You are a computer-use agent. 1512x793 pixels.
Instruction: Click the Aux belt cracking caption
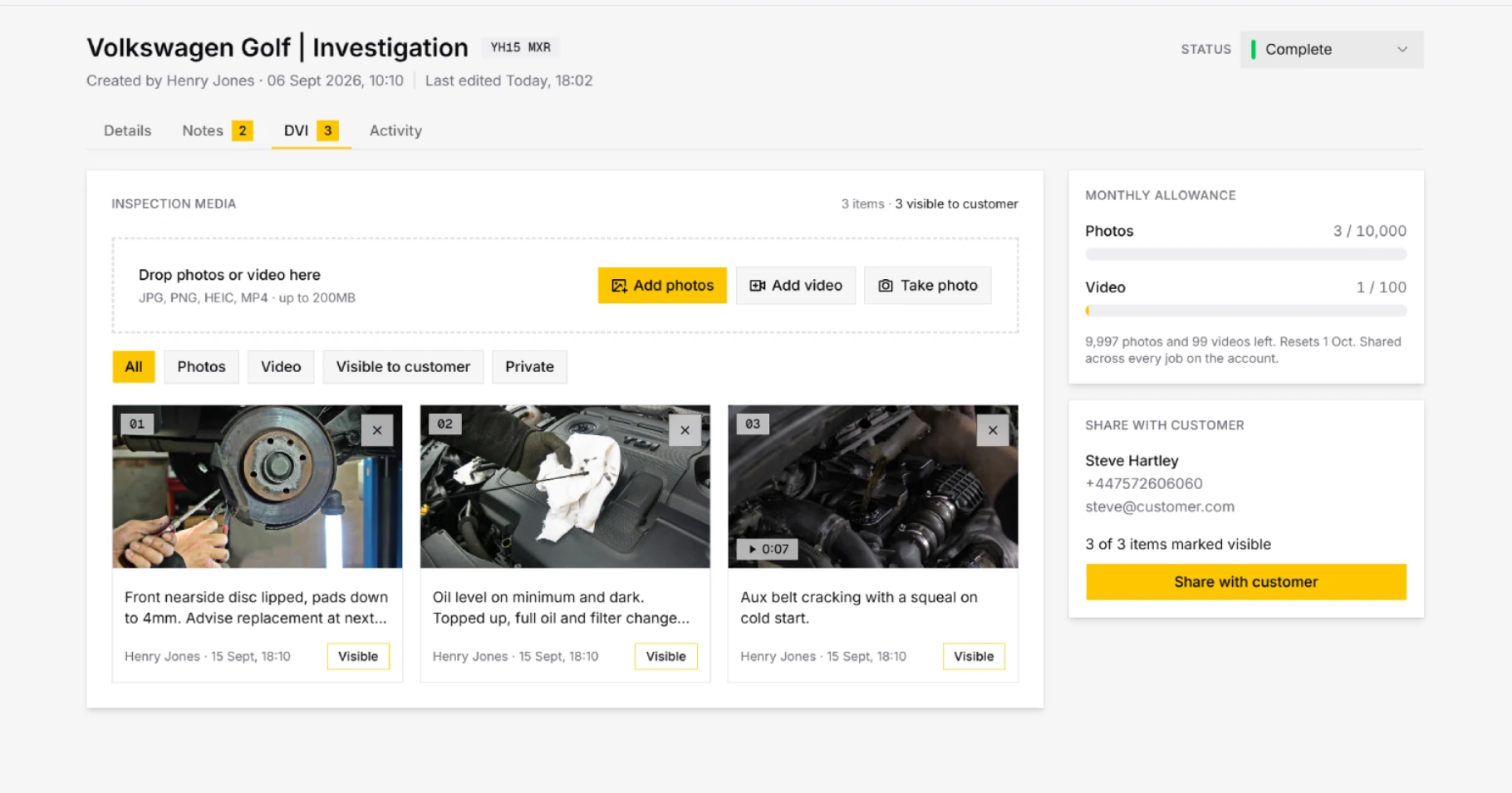click(x=859, y=607)
